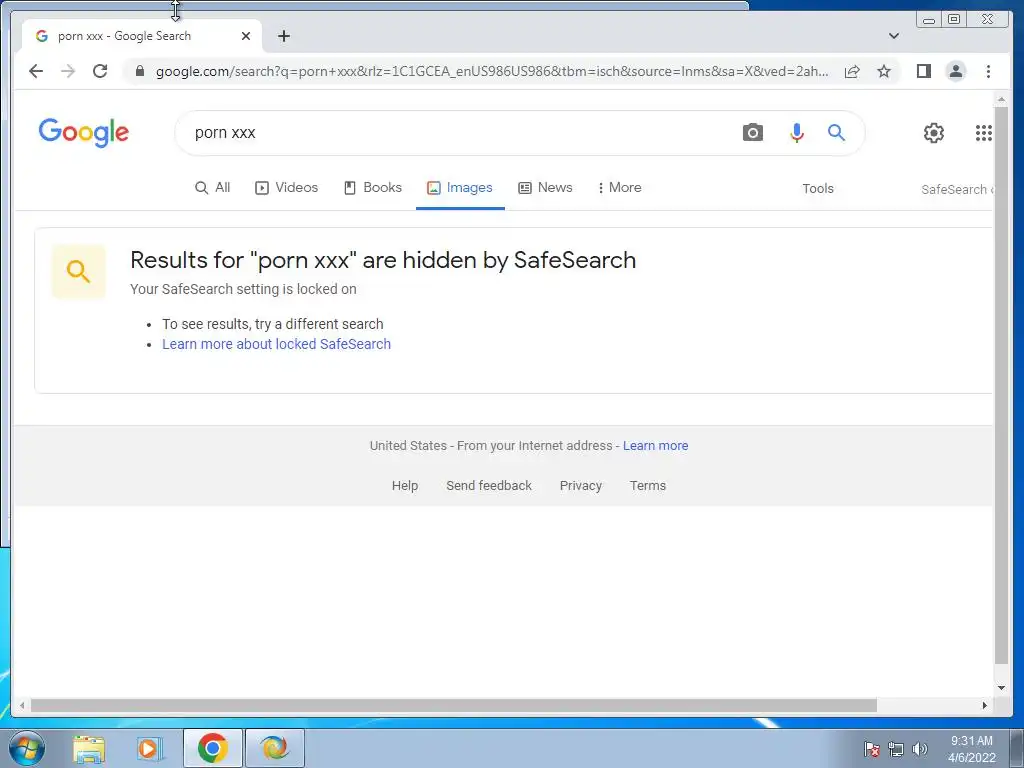
Task: Click the Chrome taskbar icon
Action: click(x=212, y=748)
